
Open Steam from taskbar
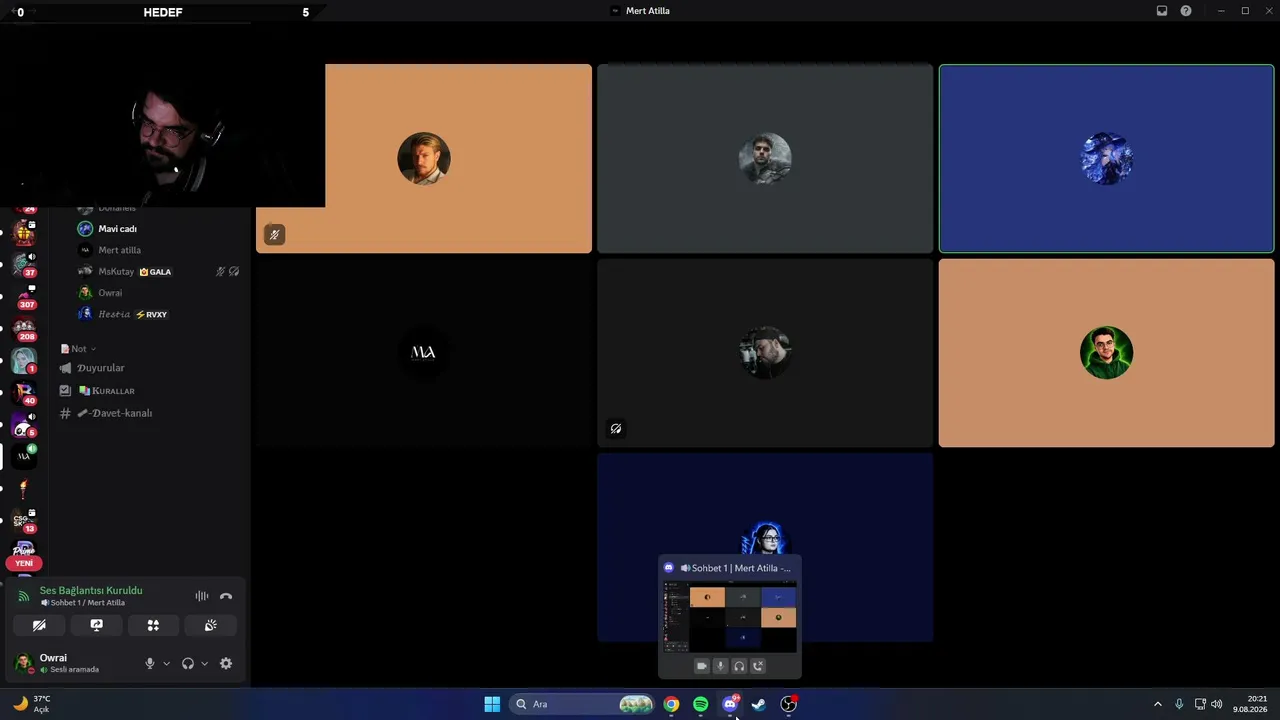(759, 704)
